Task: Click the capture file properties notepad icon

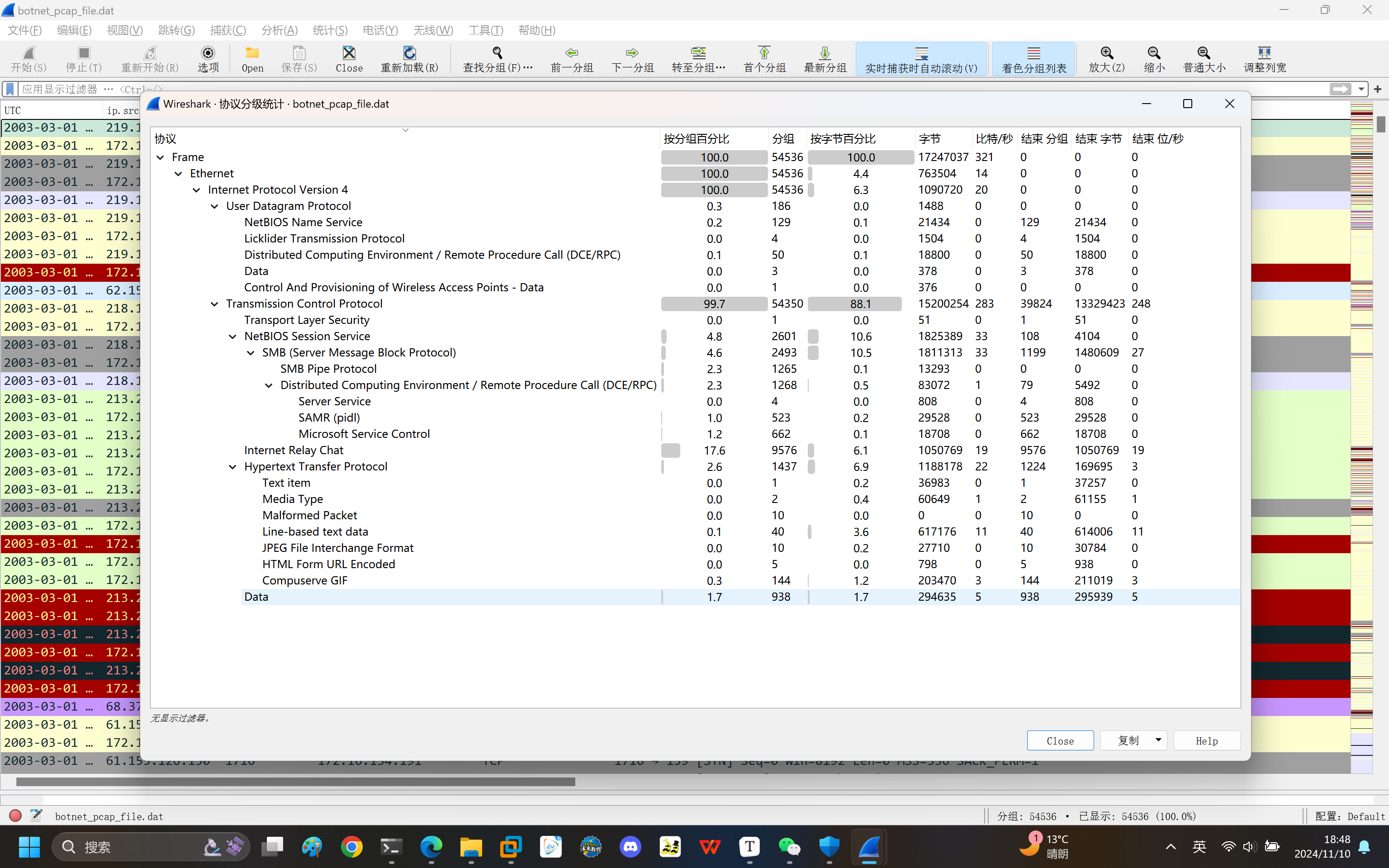Action: pyautogui.click(x=36, y=816)
